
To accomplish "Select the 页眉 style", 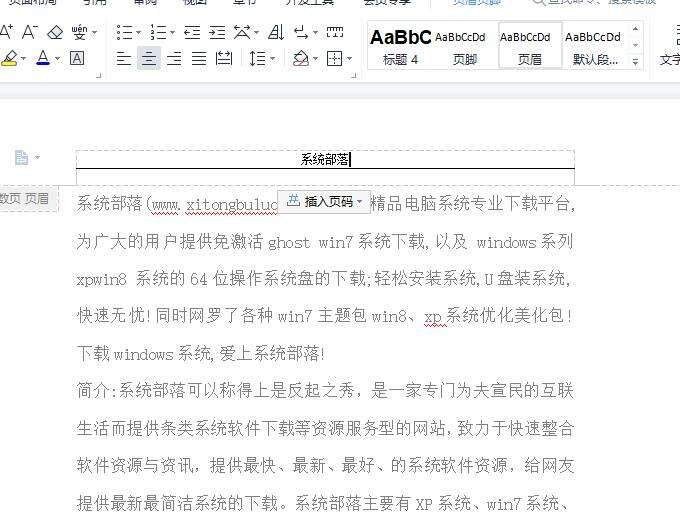I will coord(530,46).
